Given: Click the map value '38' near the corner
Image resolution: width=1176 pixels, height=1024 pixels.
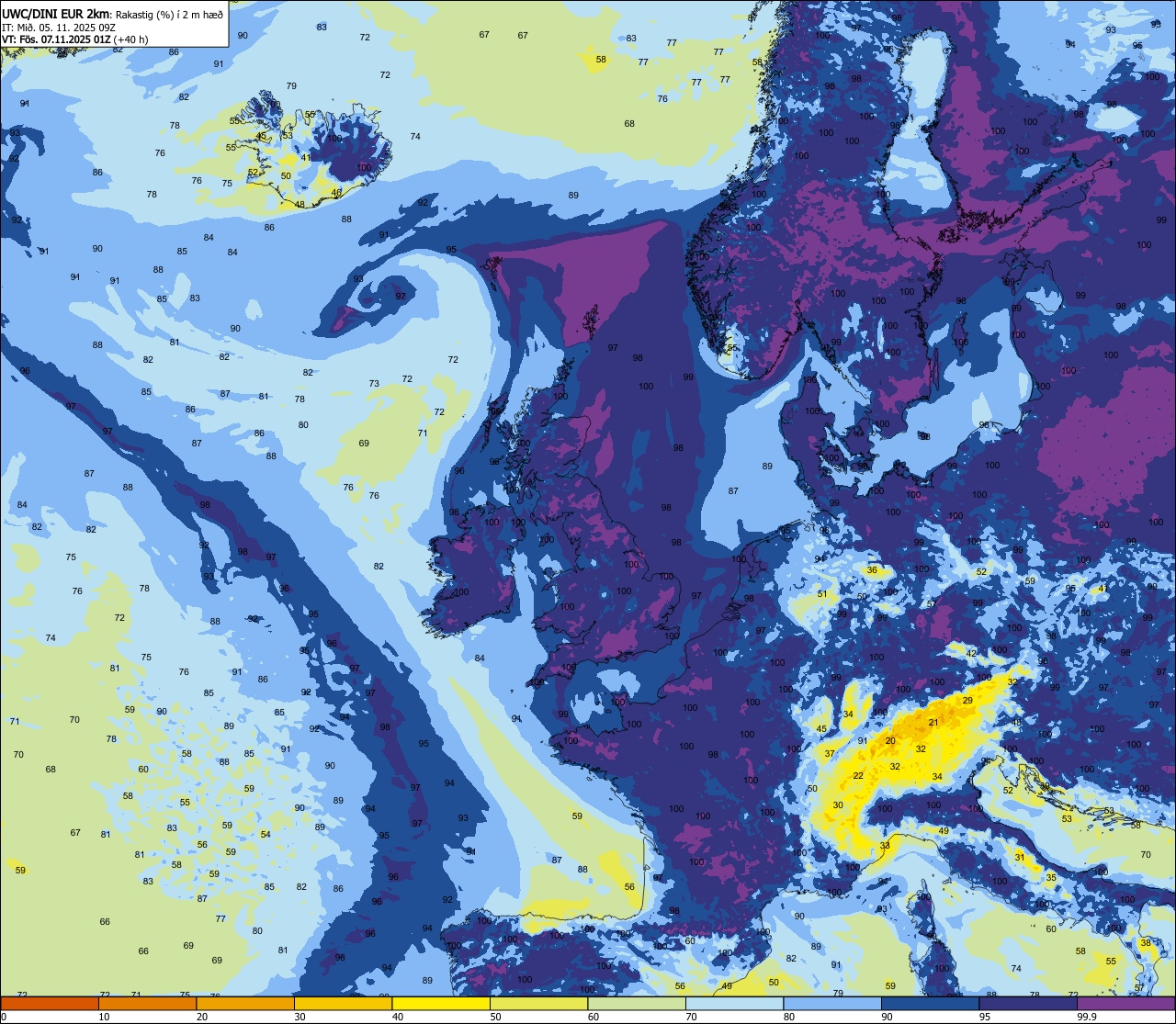Looking at the screenshot, I should pyautogui.click(x=1145, y=943).
